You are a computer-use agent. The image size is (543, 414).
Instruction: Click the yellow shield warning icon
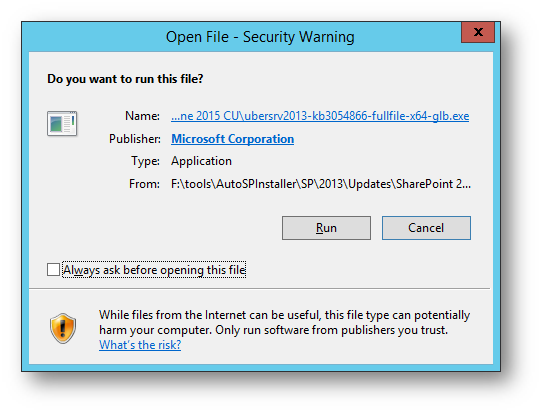pos(63,328)
